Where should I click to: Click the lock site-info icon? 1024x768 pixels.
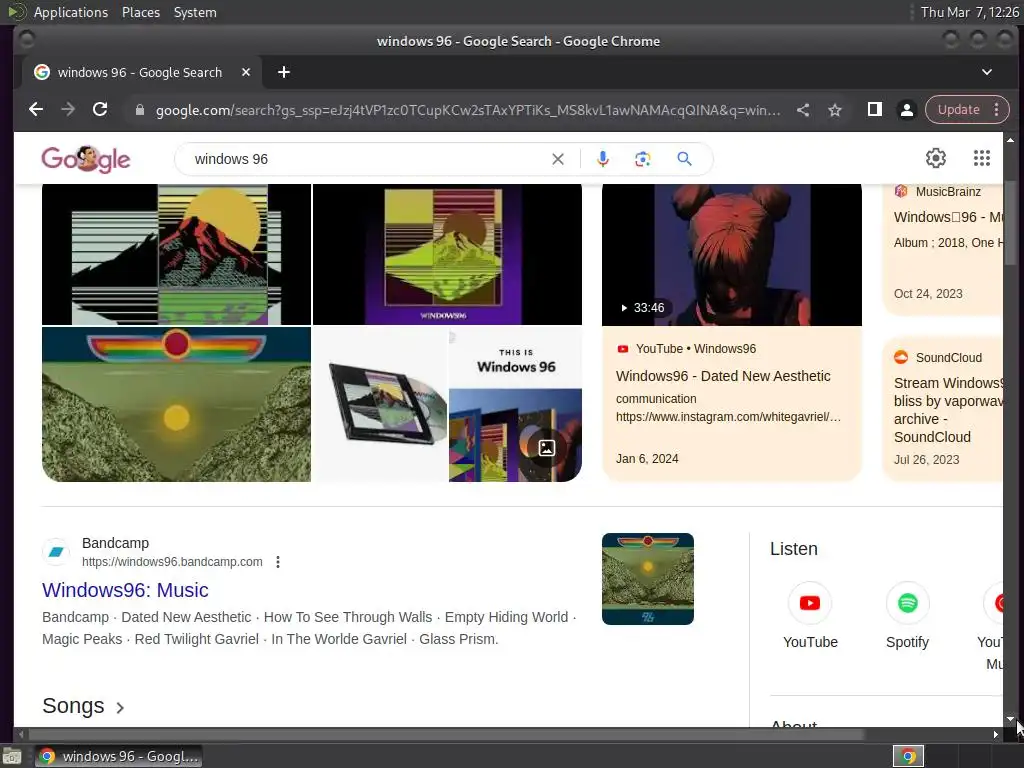coord(140,110)
